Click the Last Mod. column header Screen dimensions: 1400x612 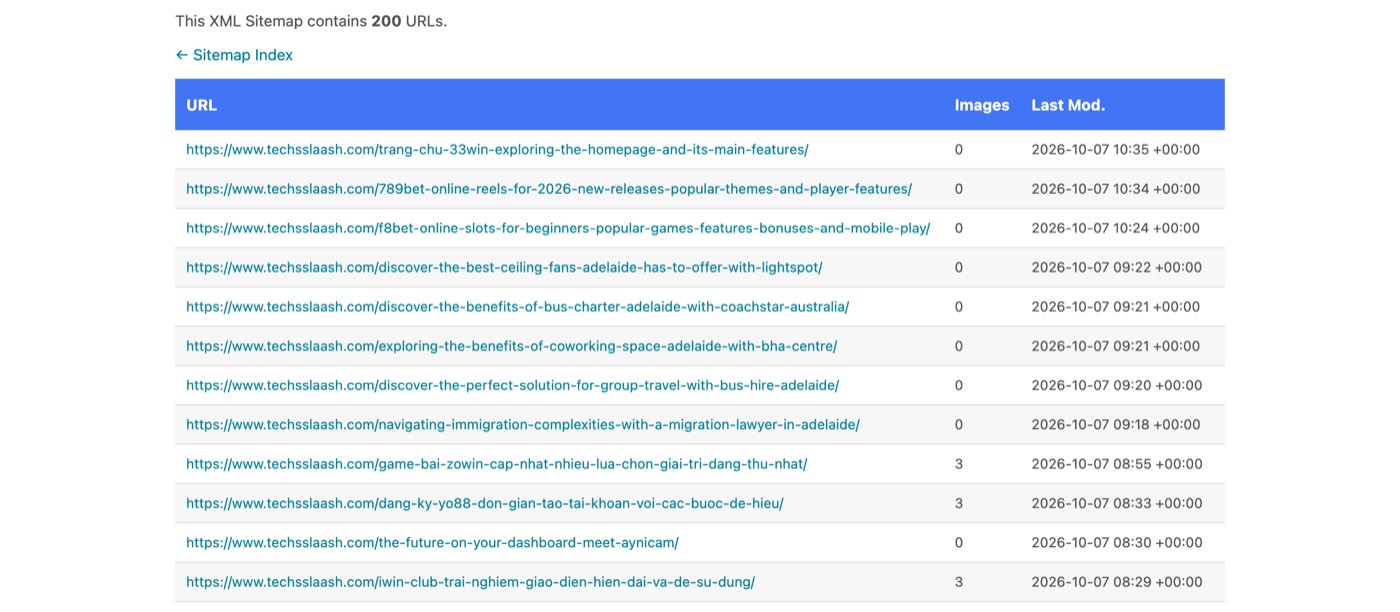coord(1068,105)
